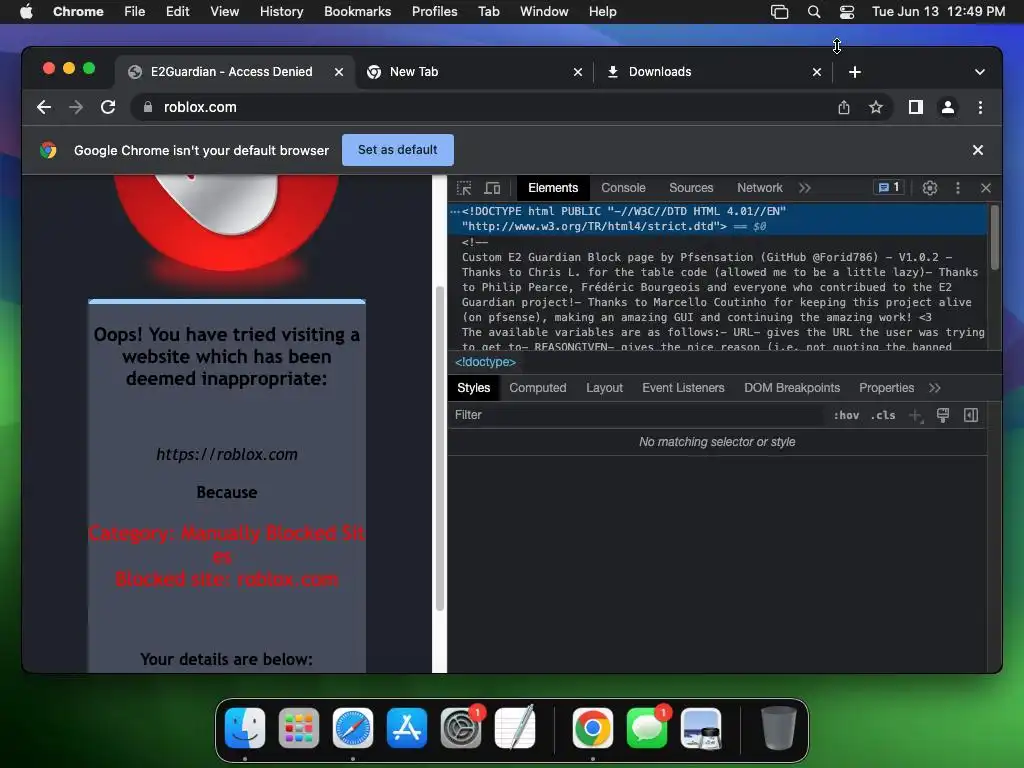
Task: Reload the roblox.com page
Action: [108, 107]
